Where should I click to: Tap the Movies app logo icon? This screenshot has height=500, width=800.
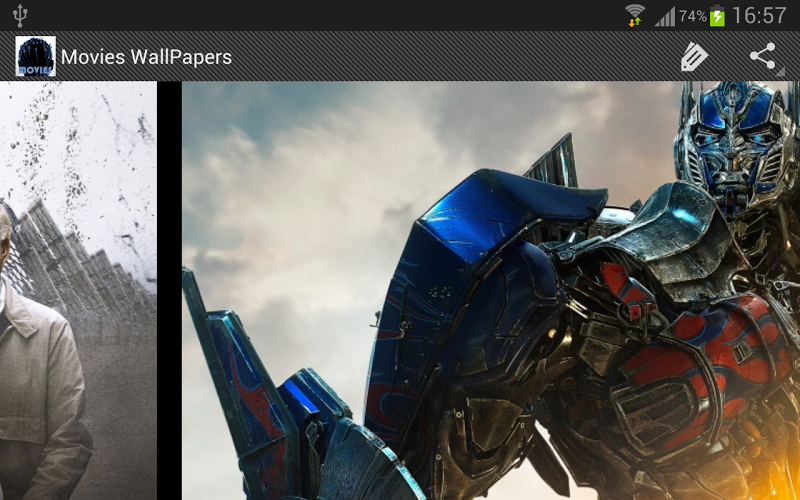point(36,56)
